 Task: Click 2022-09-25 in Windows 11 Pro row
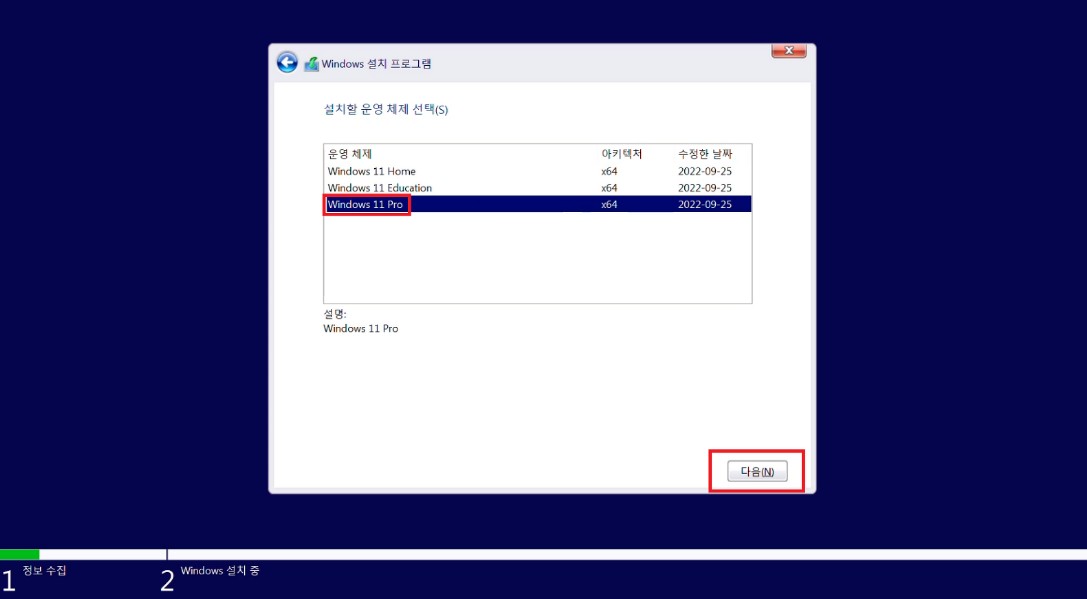coord(705,205)
